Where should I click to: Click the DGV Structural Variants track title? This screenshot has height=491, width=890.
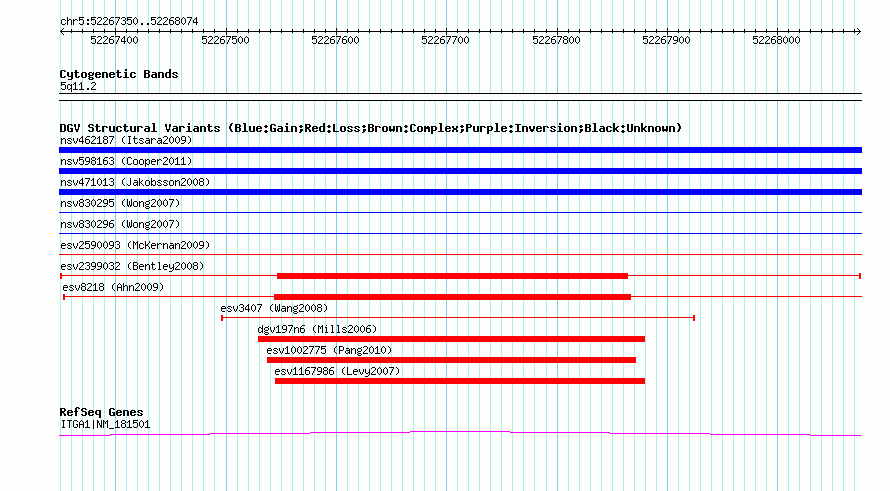tap(371, 128)
